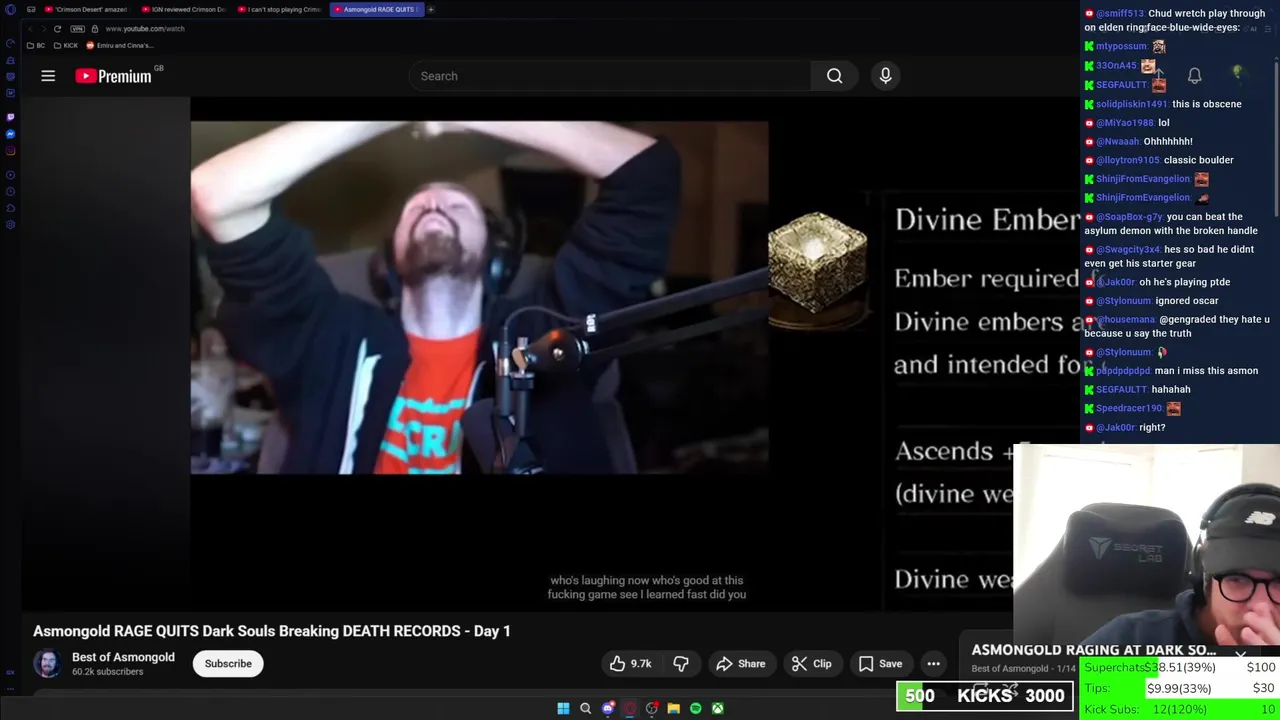The height and width of the screenshot is (720, 1280).
Task: Switch to IGN reviewed Crimson tab
Action: point(182,9)
